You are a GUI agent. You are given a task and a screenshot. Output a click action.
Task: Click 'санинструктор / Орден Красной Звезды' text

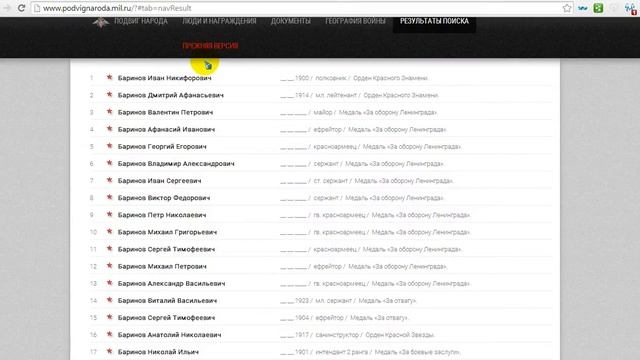[375, 335]
